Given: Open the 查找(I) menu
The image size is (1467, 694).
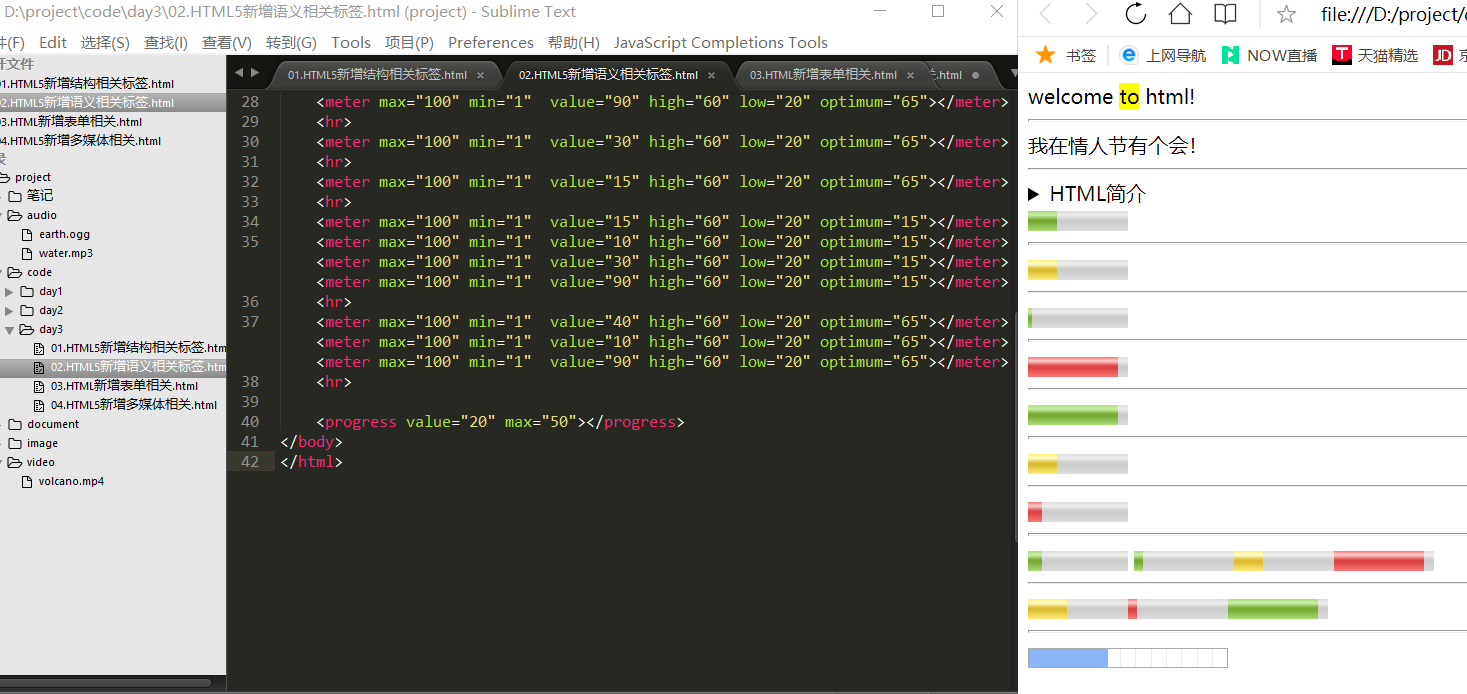Looking at the screenshot, I should pyautogui.click(x=166, y=42).
